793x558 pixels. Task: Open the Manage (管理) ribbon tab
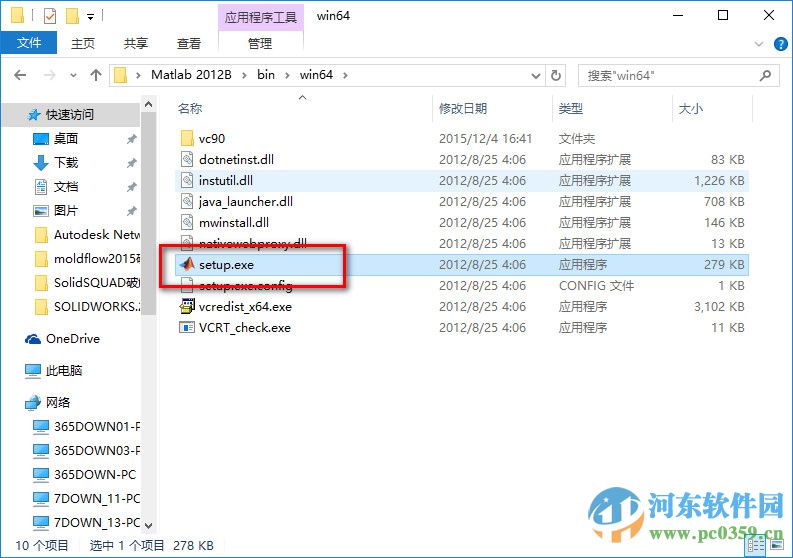click(x=260, y=44)
